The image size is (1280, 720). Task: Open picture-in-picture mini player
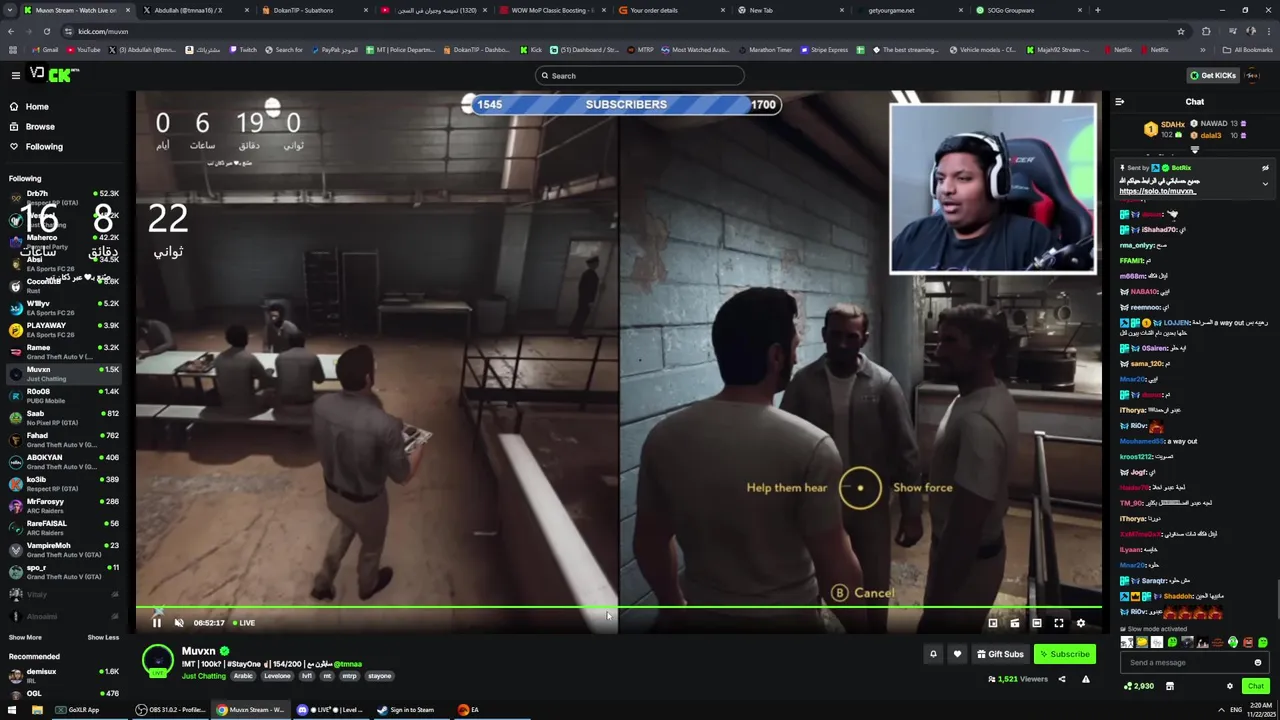pyautogui.click(x=993, y=623)
